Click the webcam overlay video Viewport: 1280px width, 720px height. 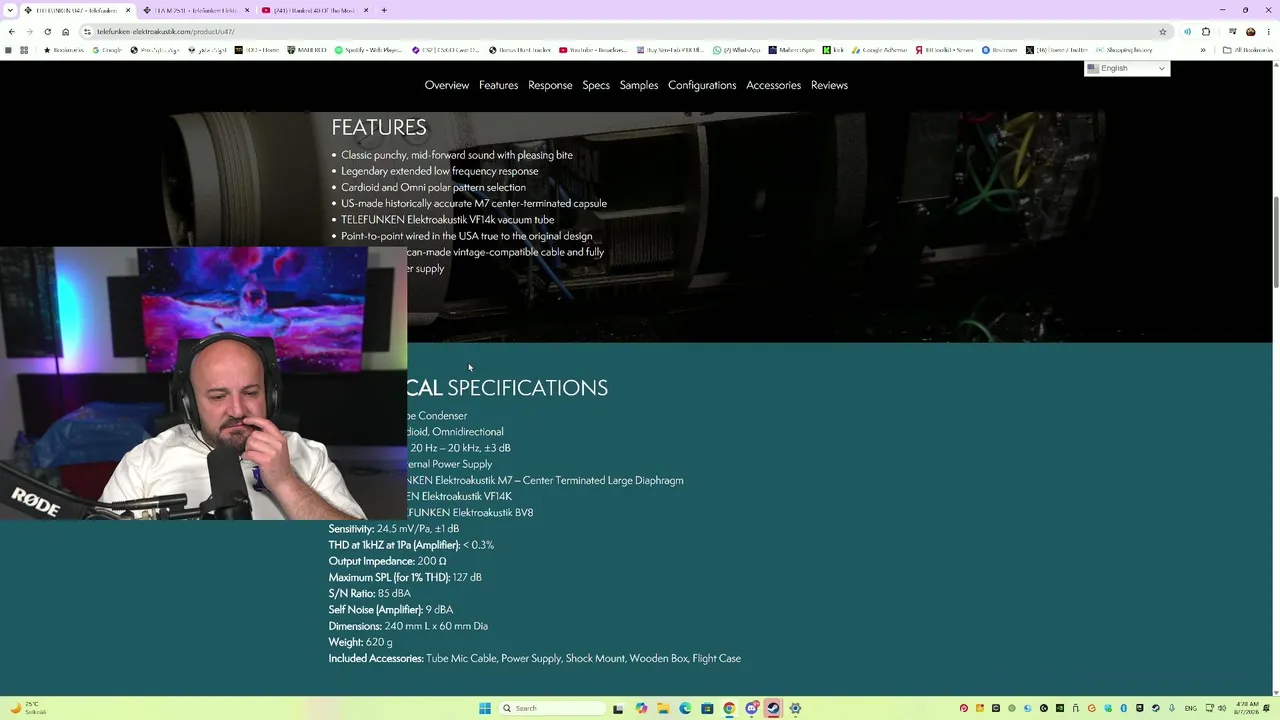[203, 383]
